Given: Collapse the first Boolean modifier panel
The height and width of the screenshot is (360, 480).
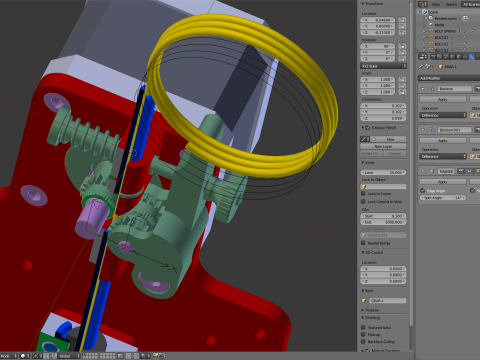Looking at the screenshot, I should [x=423, y=89].
